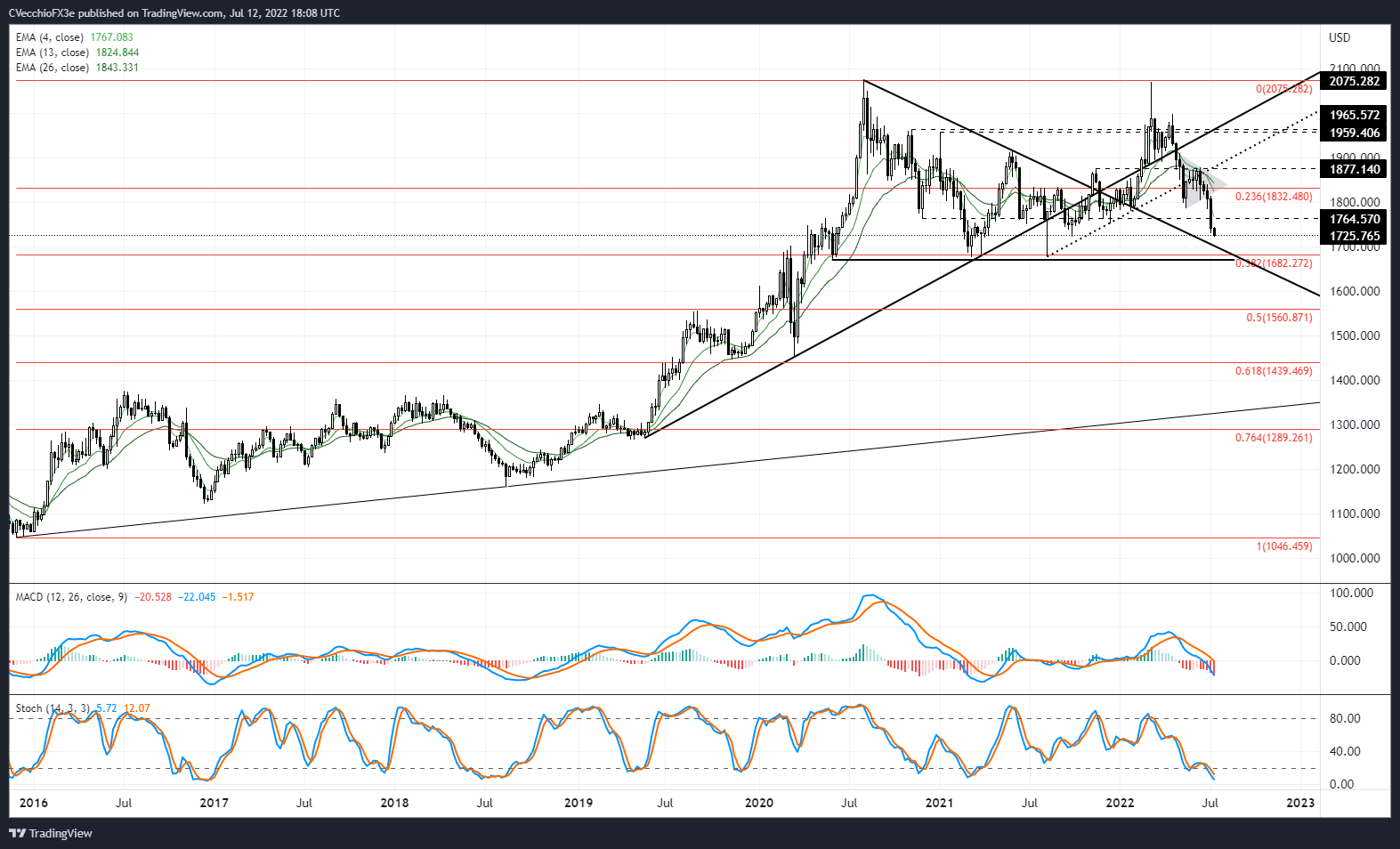
Task: Select the 0.764(1289.261) Fibonacci label
Action: point(1274,438)
